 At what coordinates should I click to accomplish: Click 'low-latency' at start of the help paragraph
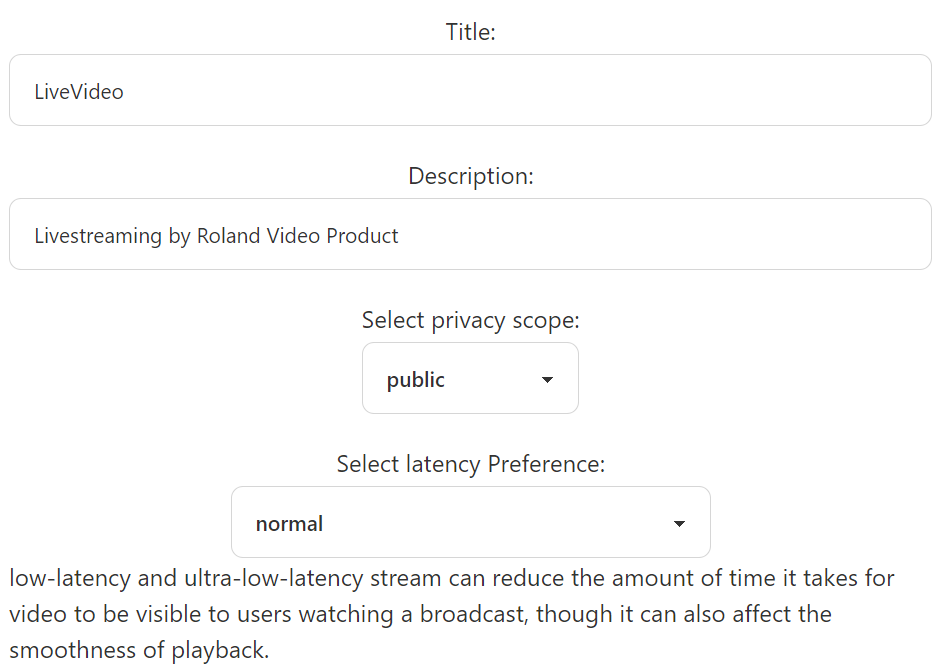70,579
